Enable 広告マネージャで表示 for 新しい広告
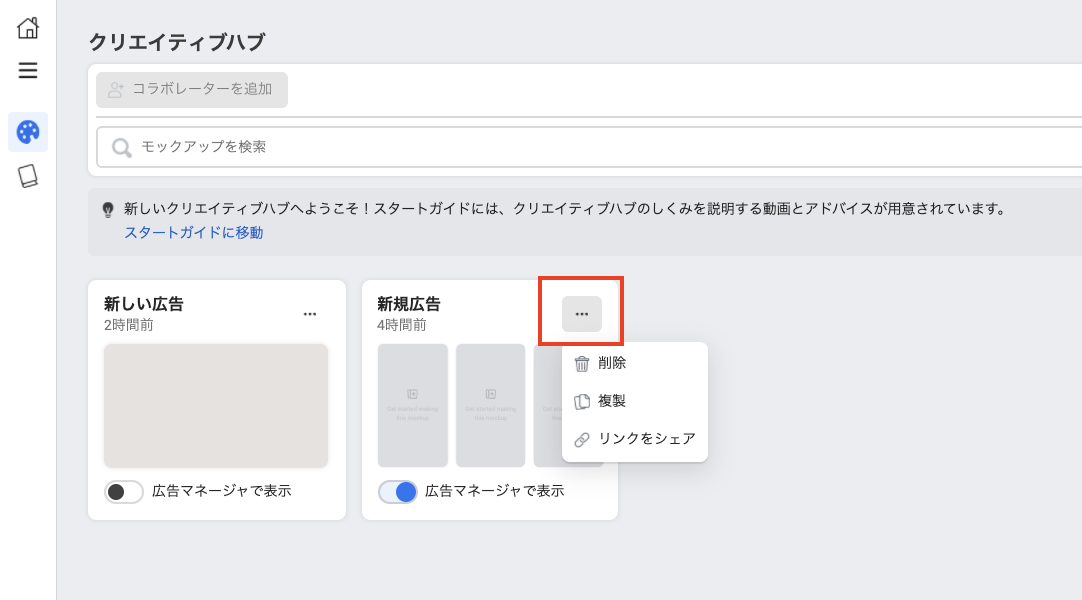This screenshot has height=600, width=1082. click(124, 491)
